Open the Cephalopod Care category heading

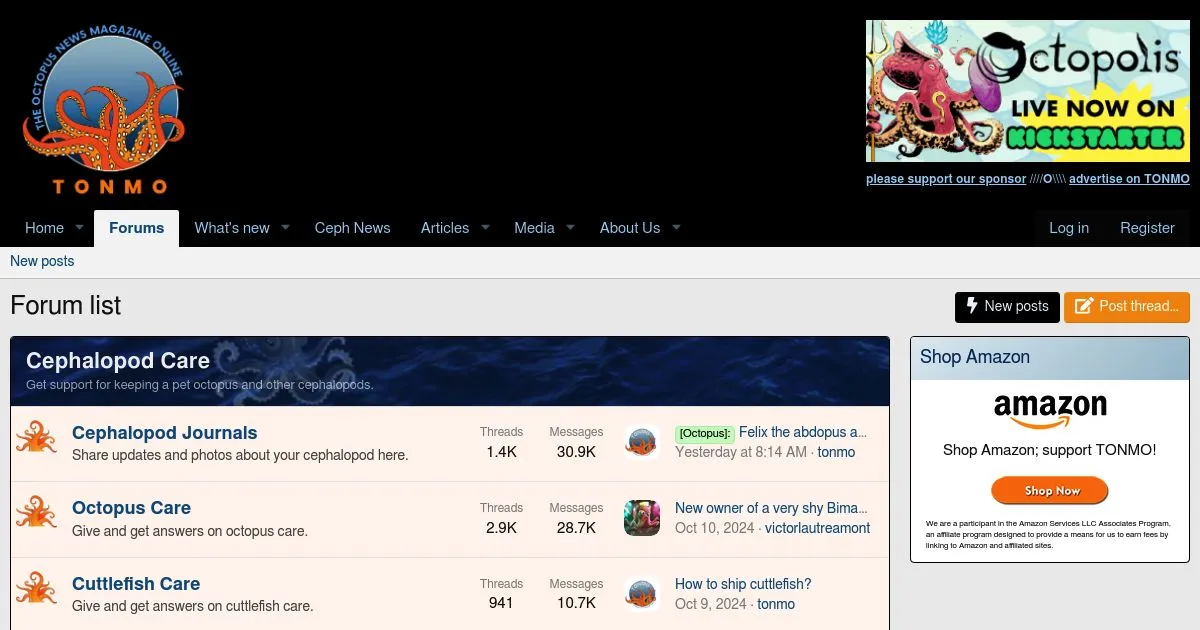coord(118,361)
